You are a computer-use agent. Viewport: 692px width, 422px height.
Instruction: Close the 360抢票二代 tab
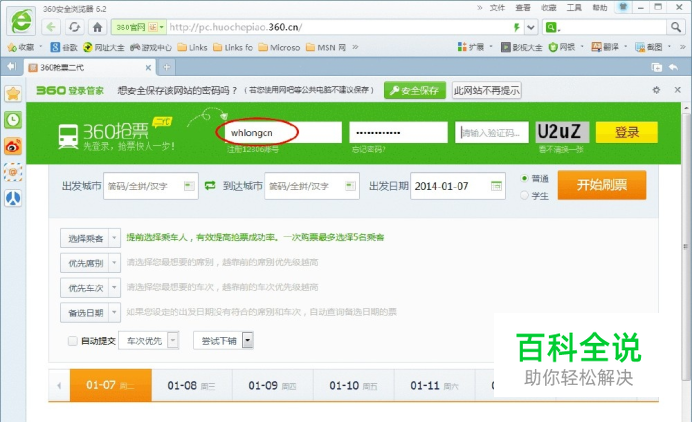click(148, 68)
